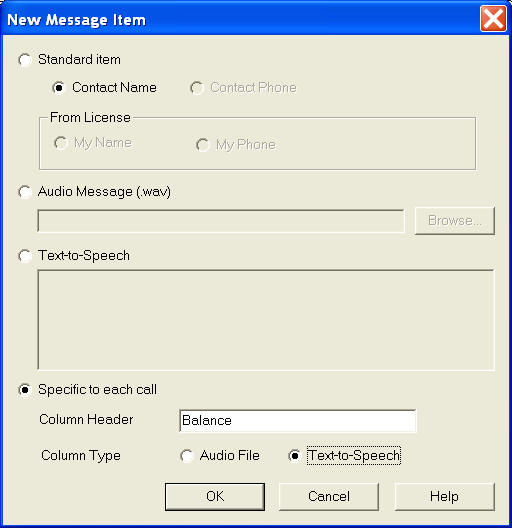The height and width of the screenshot is (528, 512).
Task: Click the .wav file path field
Action: tap(221, 221)
